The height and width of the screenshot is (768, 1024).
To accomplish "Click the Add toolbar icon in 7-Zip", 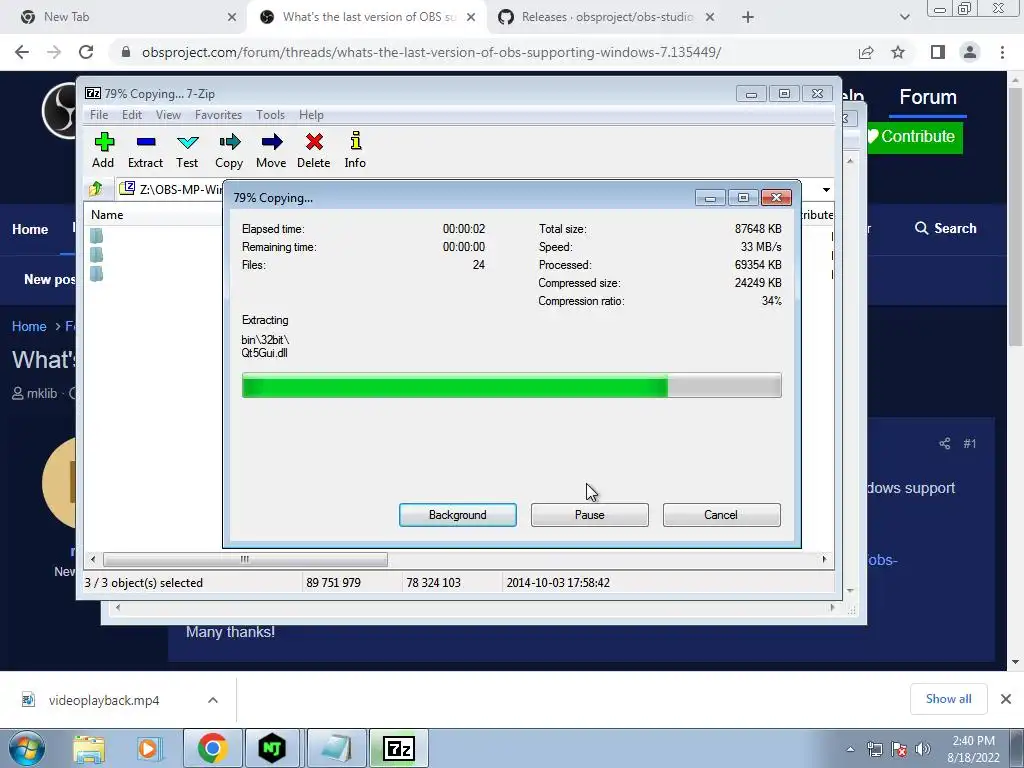I will 103,150.
